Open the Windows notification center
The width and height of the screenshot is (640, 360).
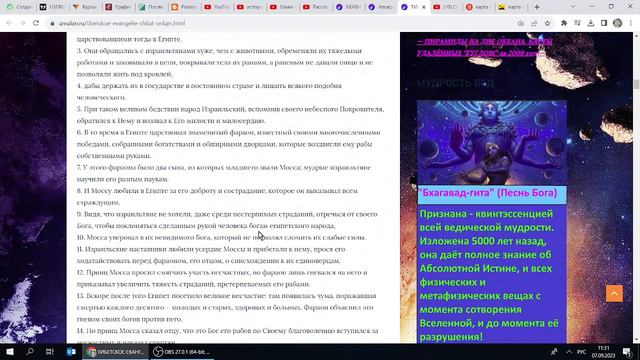(x=627, y=351)
